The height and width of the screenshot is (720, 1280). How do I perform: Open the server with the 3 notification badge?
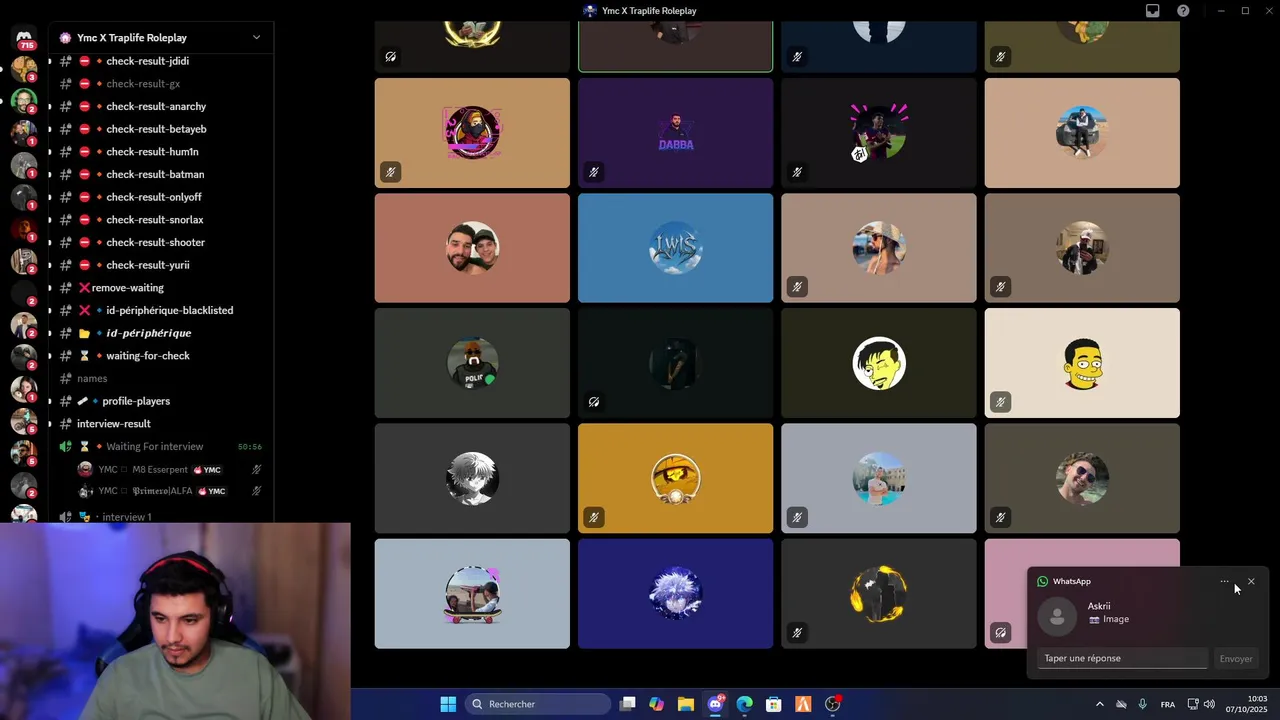tap(24, 69)
